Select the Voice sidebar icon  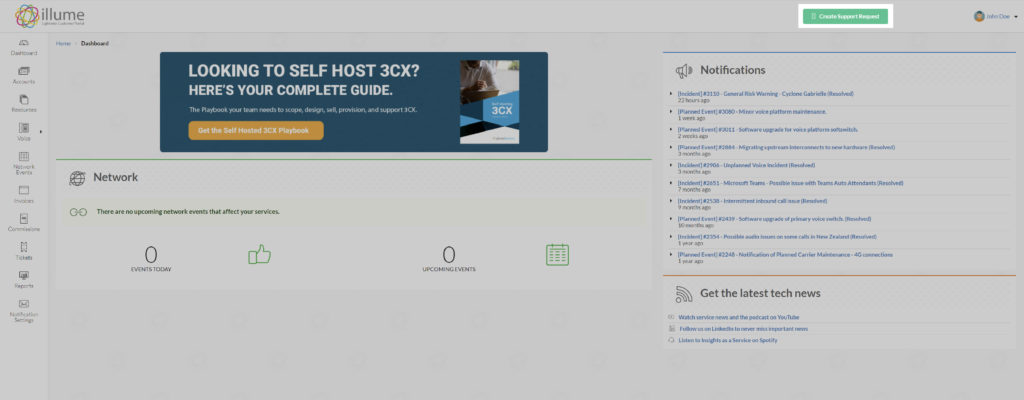[x=24, y=131]
